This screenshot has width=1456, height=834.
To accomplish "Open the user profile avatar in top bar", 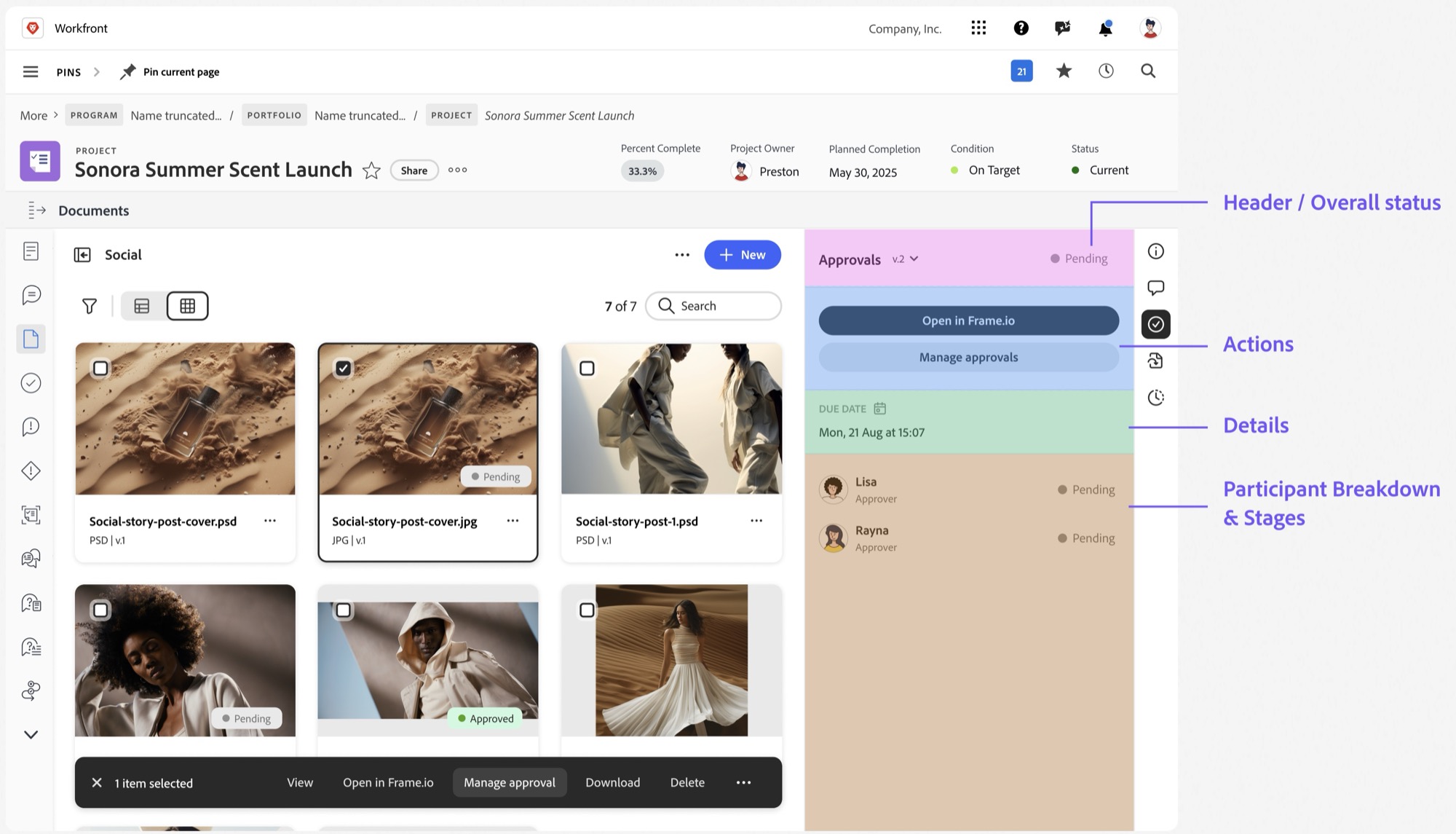I will click(x=1150, y=28).
